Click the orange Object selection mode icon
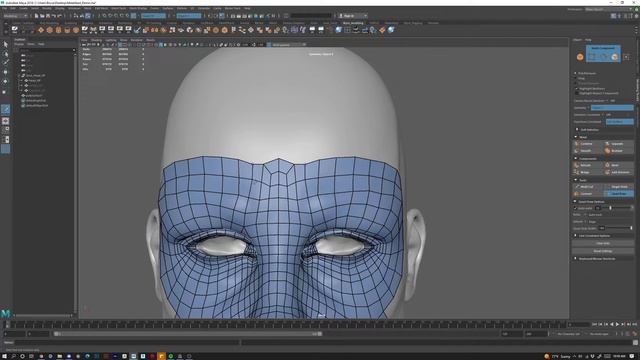The width and height of the screenshot is (640, 360). click(580, 57)
